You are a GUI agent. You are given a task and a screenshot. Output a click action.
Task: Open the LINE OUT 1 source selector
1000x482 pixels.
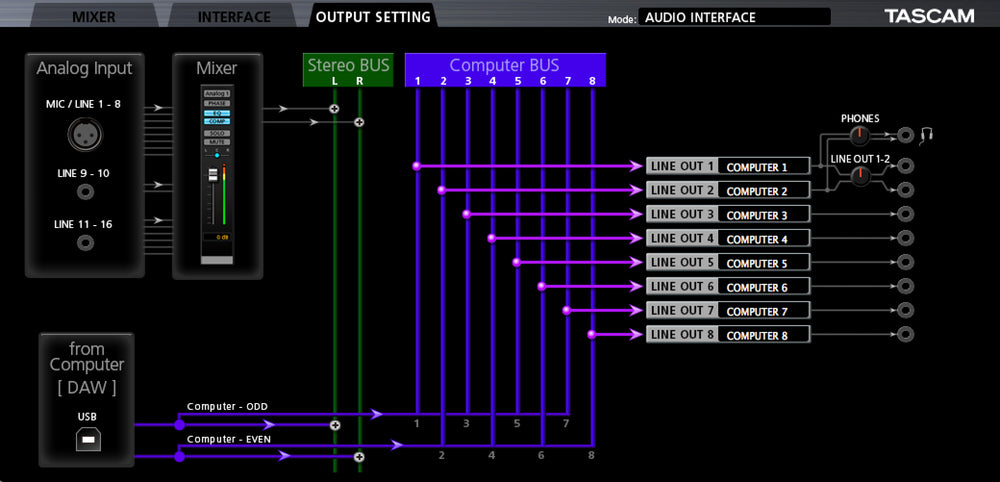tap(765, 167)
